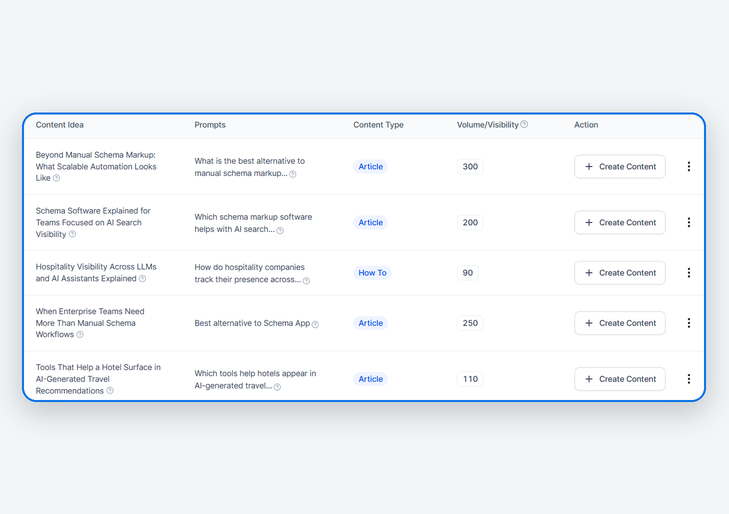
Task: Click the volume value 300
Action: pyautogui.click(x=470, y=166)
